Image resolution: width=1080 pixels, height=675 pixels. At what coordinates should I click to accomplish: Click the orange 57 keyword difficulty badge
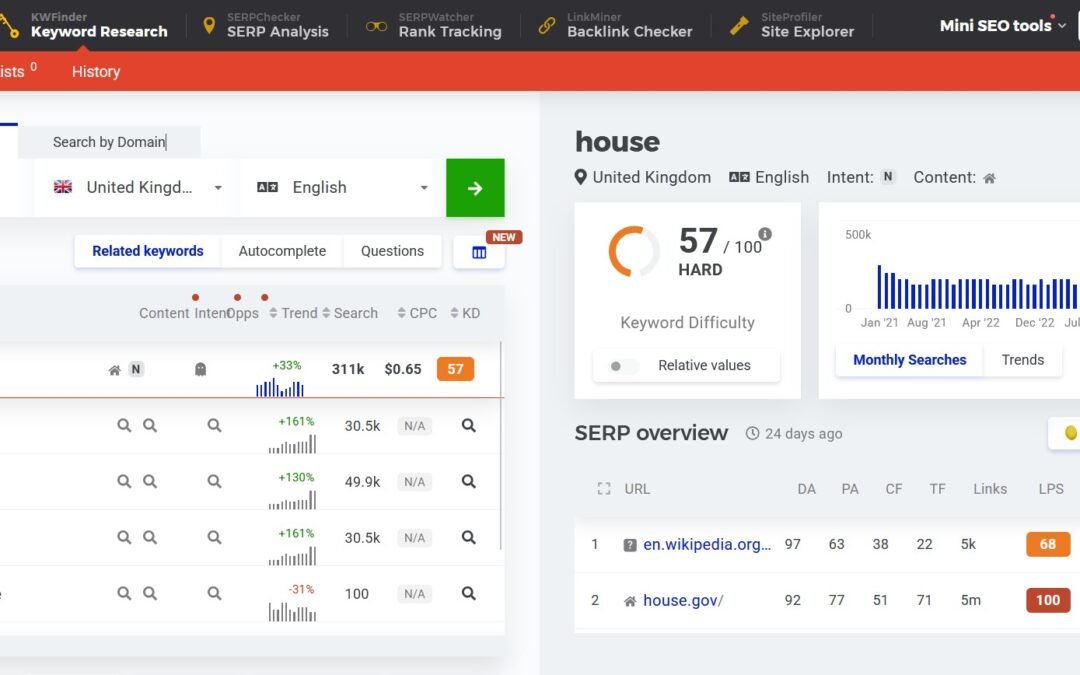pos(455,369)
